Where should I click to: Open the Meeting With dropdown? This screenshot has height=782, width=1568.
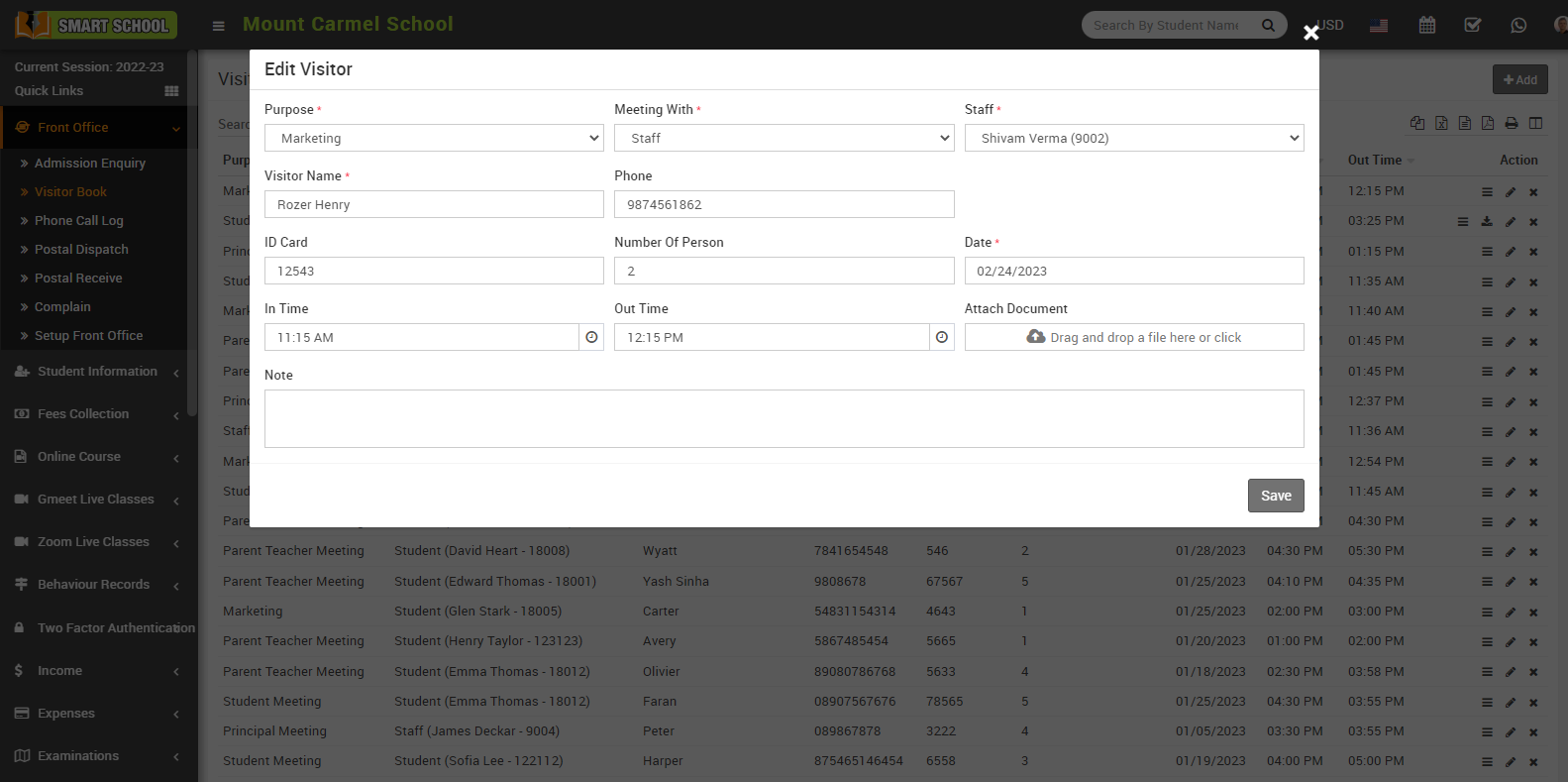point(784,138)
